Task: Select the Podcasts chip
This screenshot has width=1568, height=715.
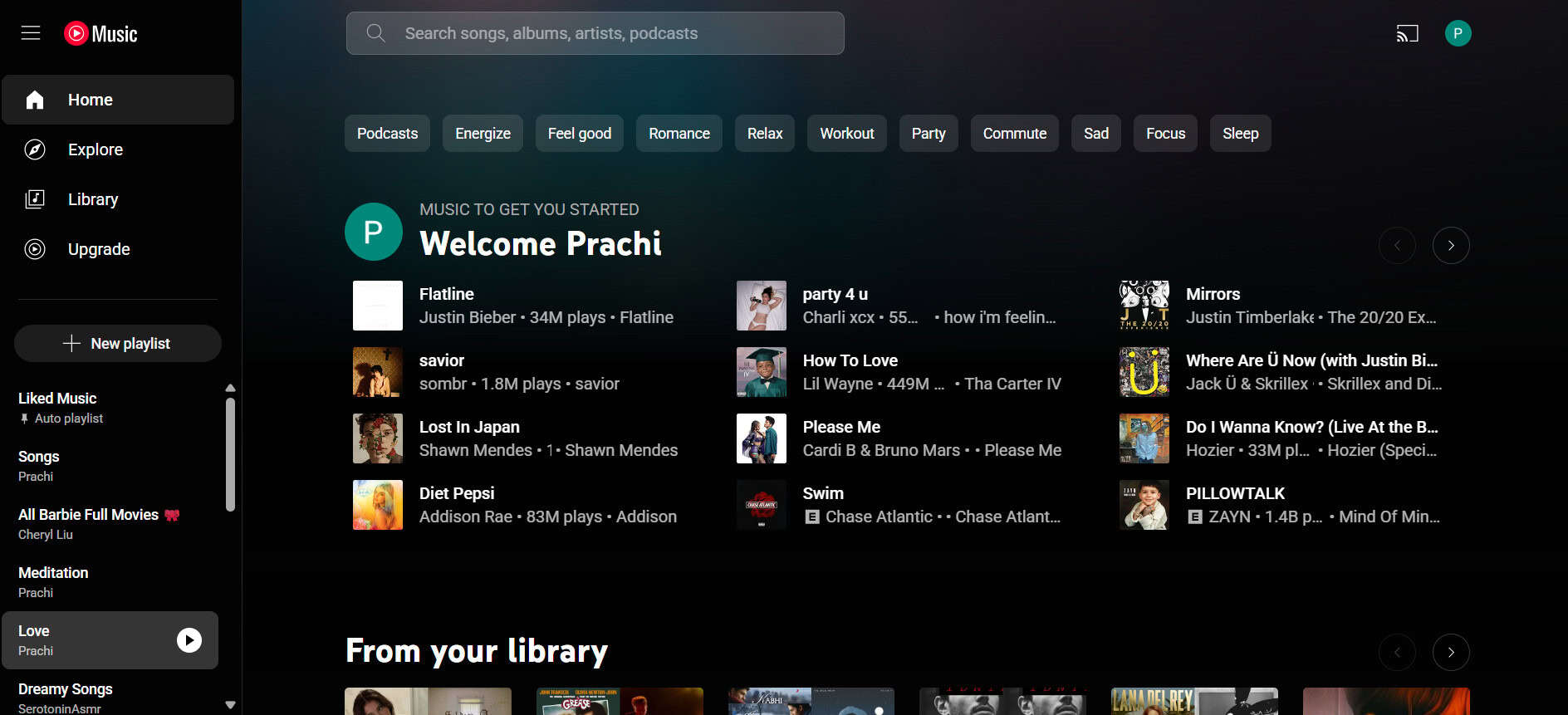Action: [x=387, y=134]
